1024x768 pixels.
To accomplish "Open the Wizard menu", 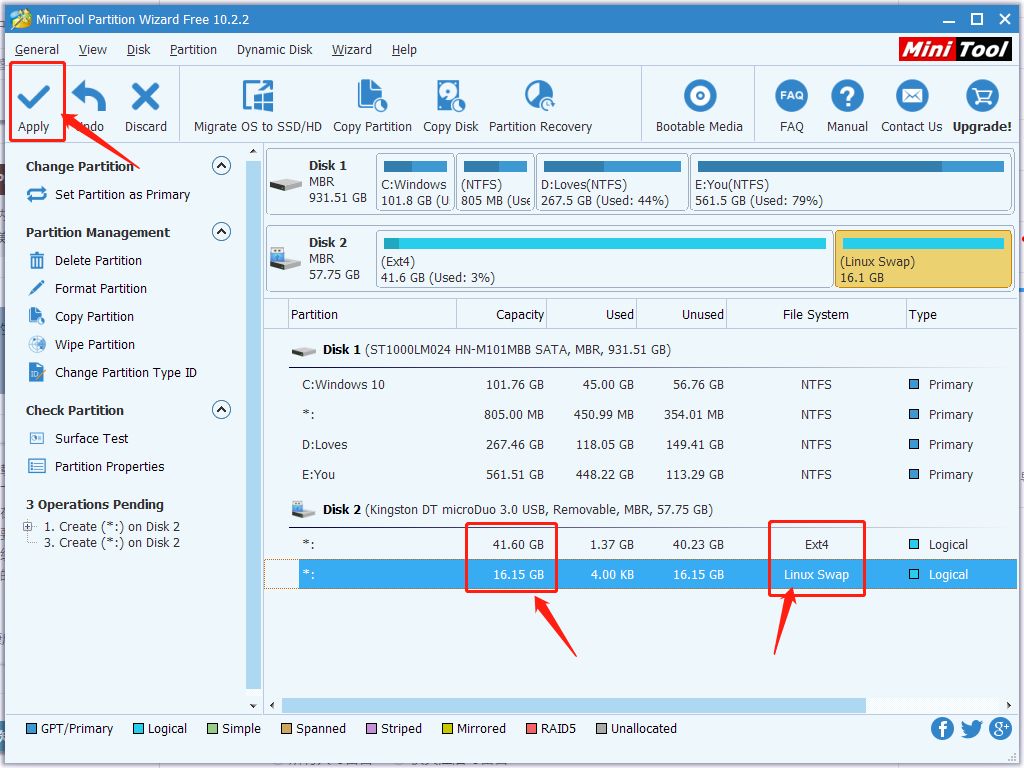I will pos(351,50).
